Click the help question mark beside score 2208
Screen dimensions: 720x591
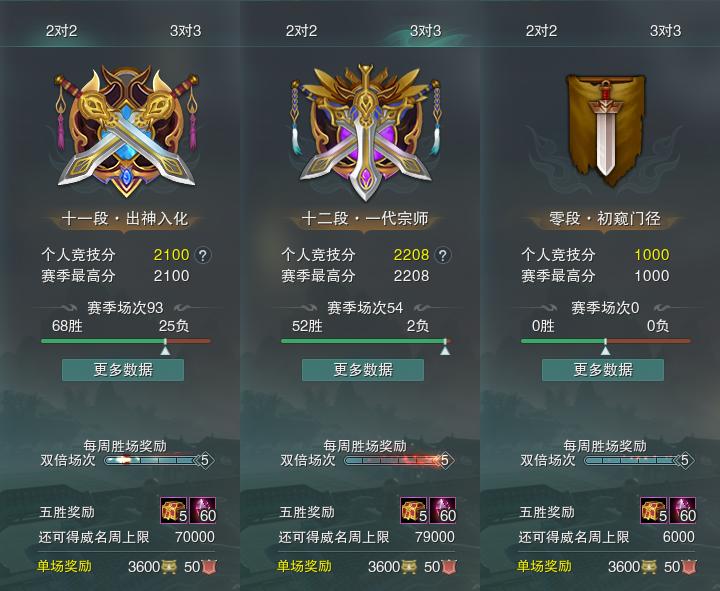pos(443,255)
